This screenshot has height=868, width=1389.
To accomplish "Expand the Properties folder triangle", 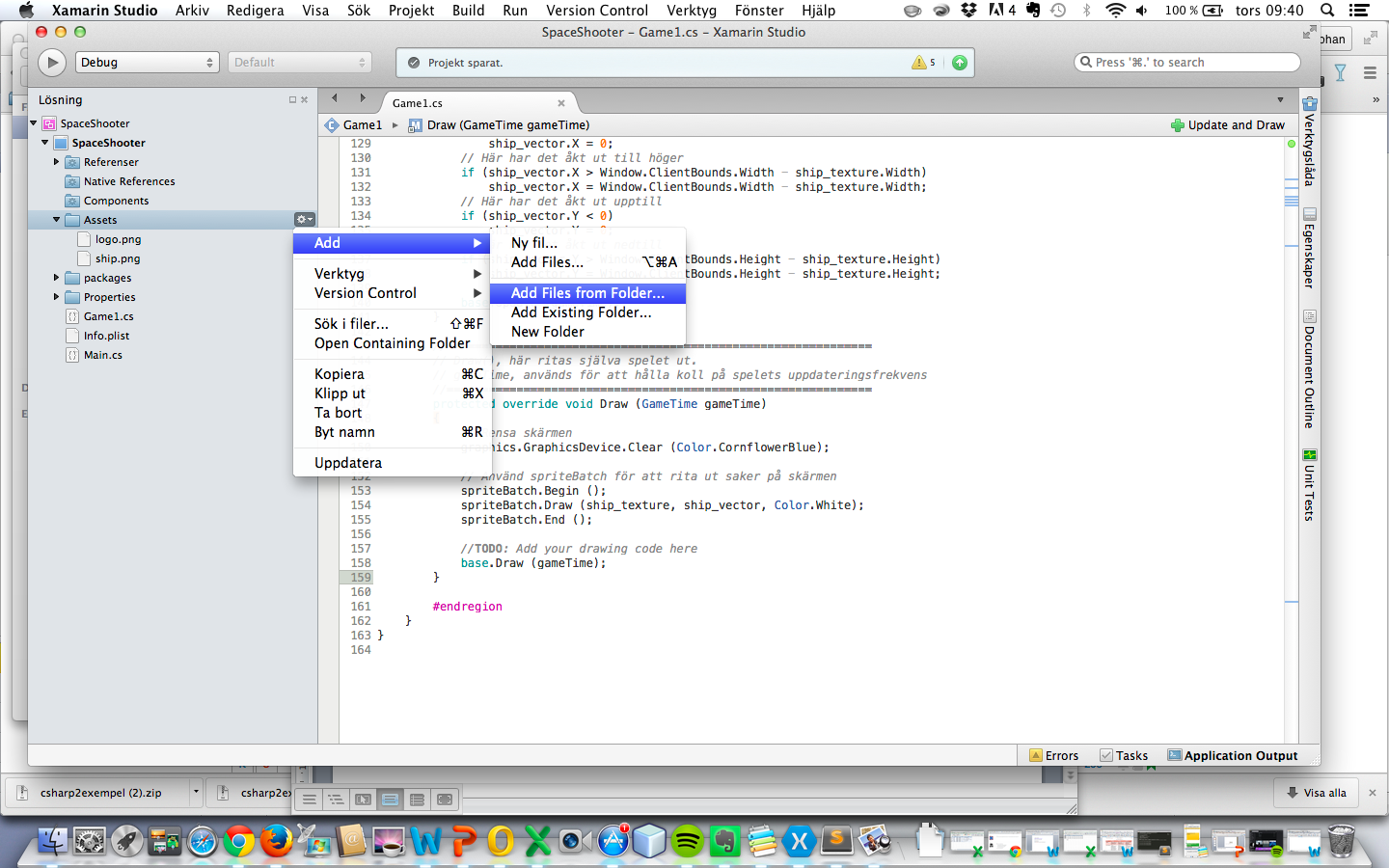I will (56, 297).
